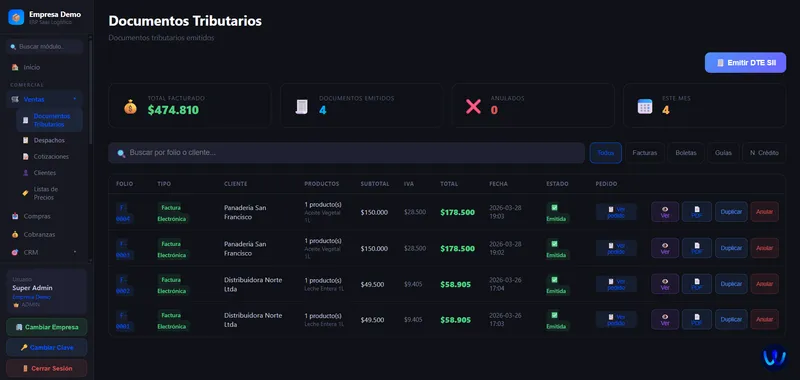Open Ver pedido for the 19:03 invoice
Image resolution: width=800 pixels, height=380 pixels.
coord(616,212)
